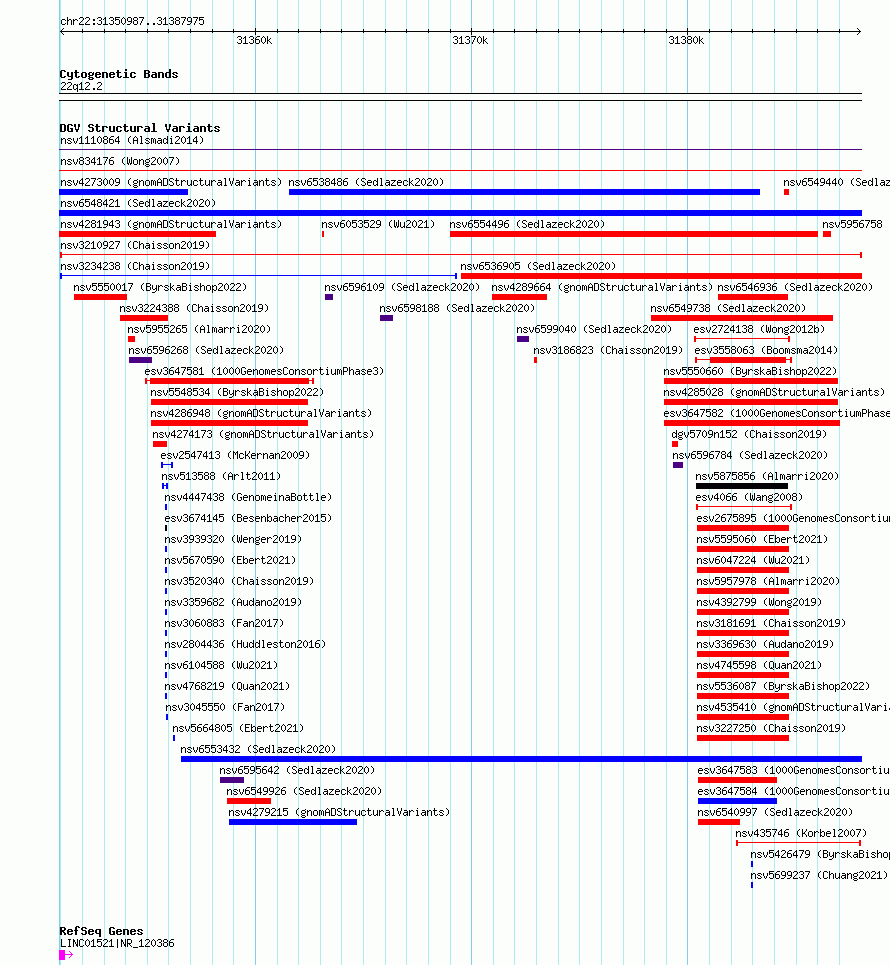Click the nsv6598188 purple marker
Image resolution: width=890 pixels, height=965 pixels.
point(386,318)
